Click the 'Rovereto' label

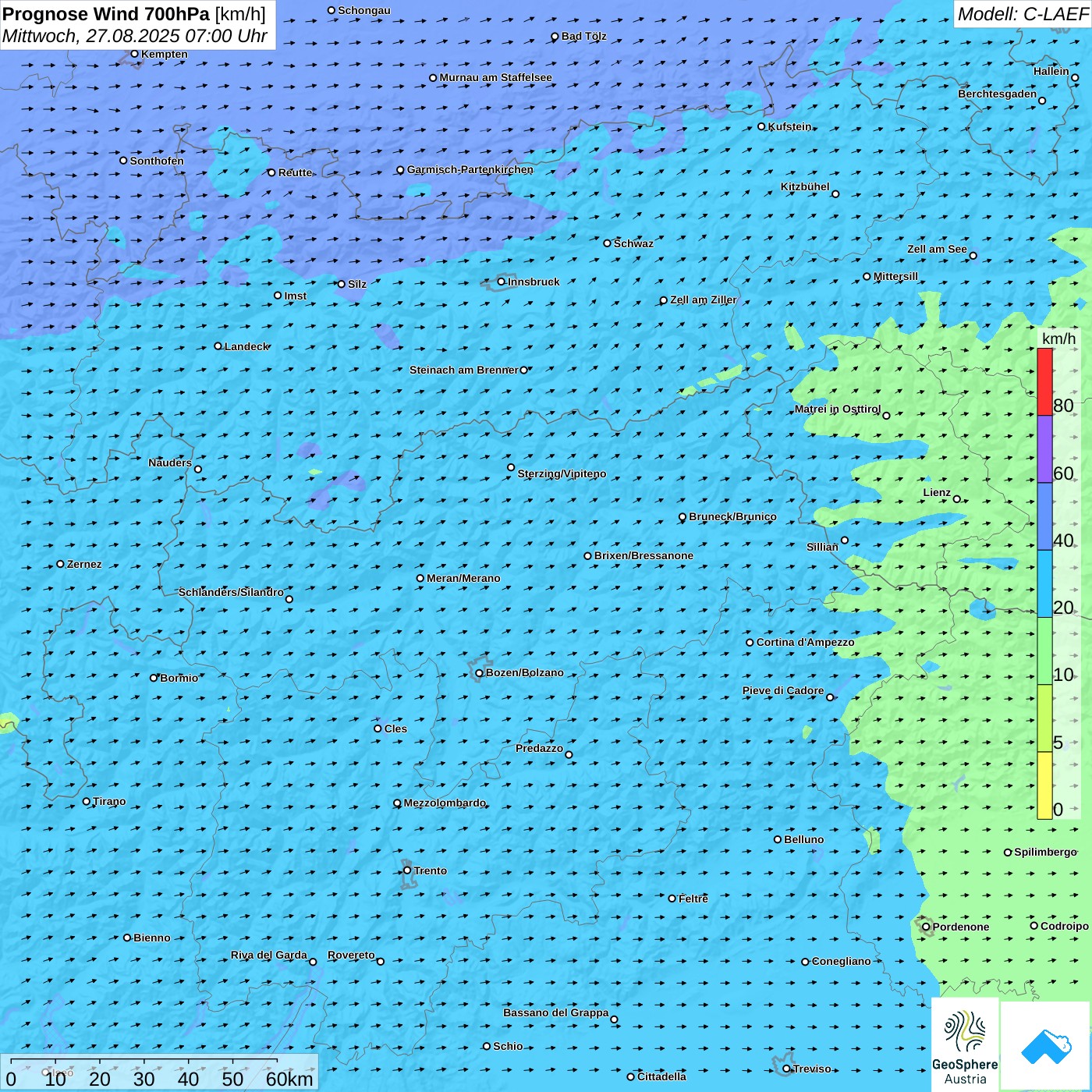[351, 955]
